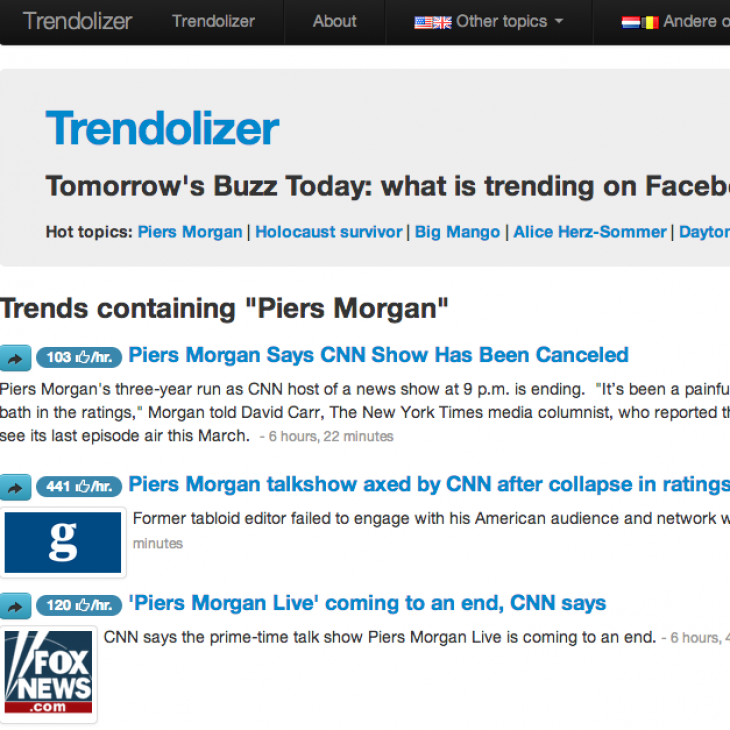Click the 120 likes per hour badge

[79, 606]
